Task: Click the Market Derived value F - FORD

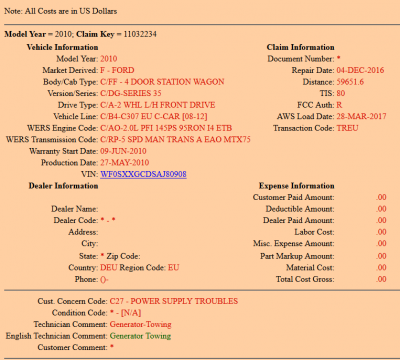Action: coord(117,70)
